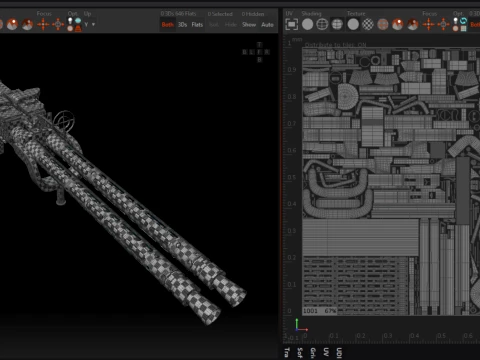480x360 pixels.
Task: Click first Focus crosshair icon in 3D toolbar
Action: click(x=43, y=24)
